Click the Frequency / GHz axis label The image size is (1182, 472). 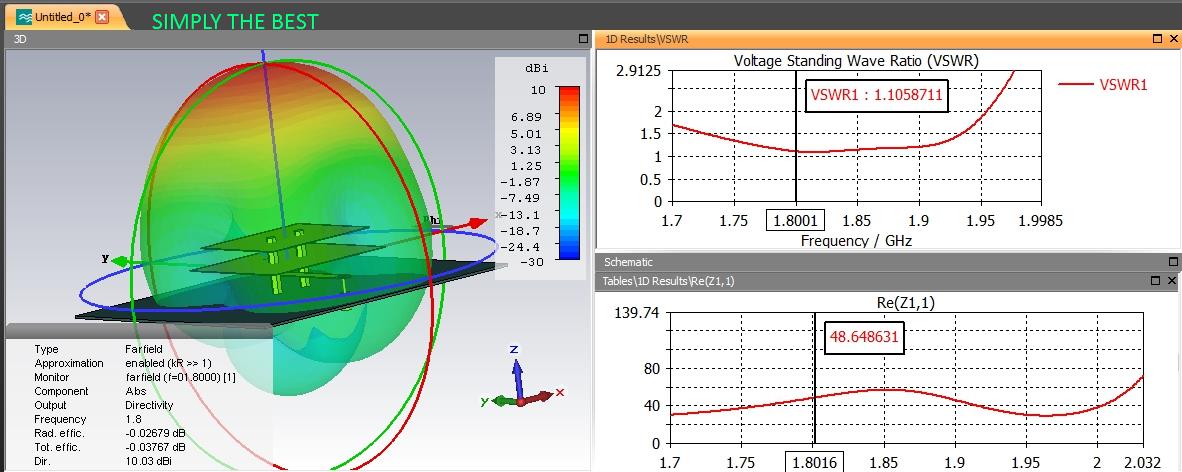pyautogui.click(x=856, y=241)
